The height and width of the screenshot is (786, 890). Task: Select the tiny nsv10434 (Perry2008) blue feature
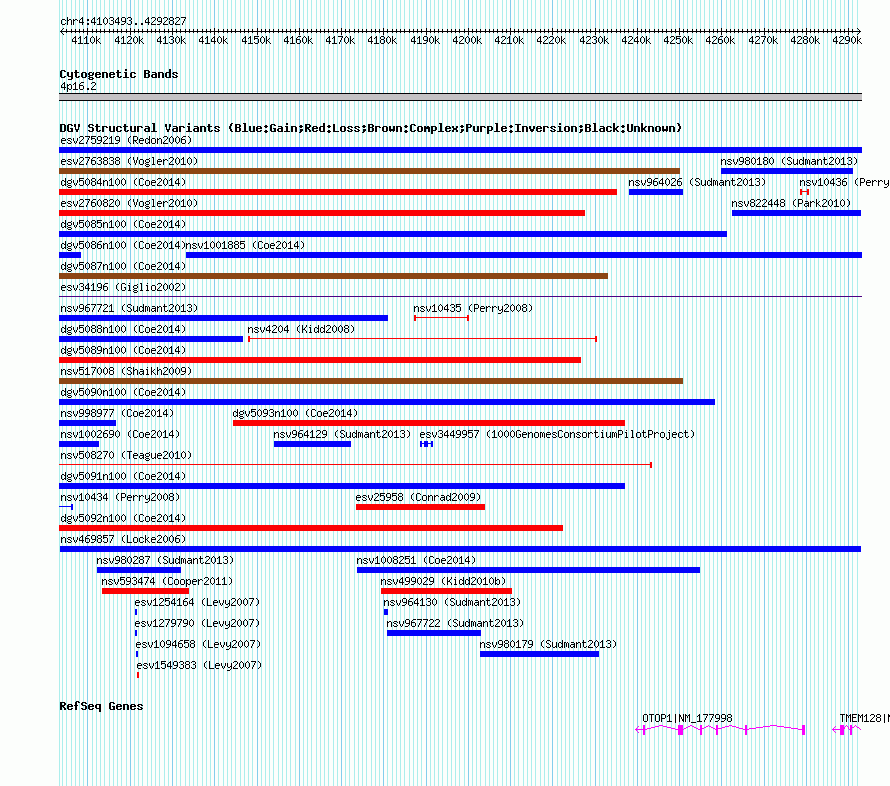(66, 507)
